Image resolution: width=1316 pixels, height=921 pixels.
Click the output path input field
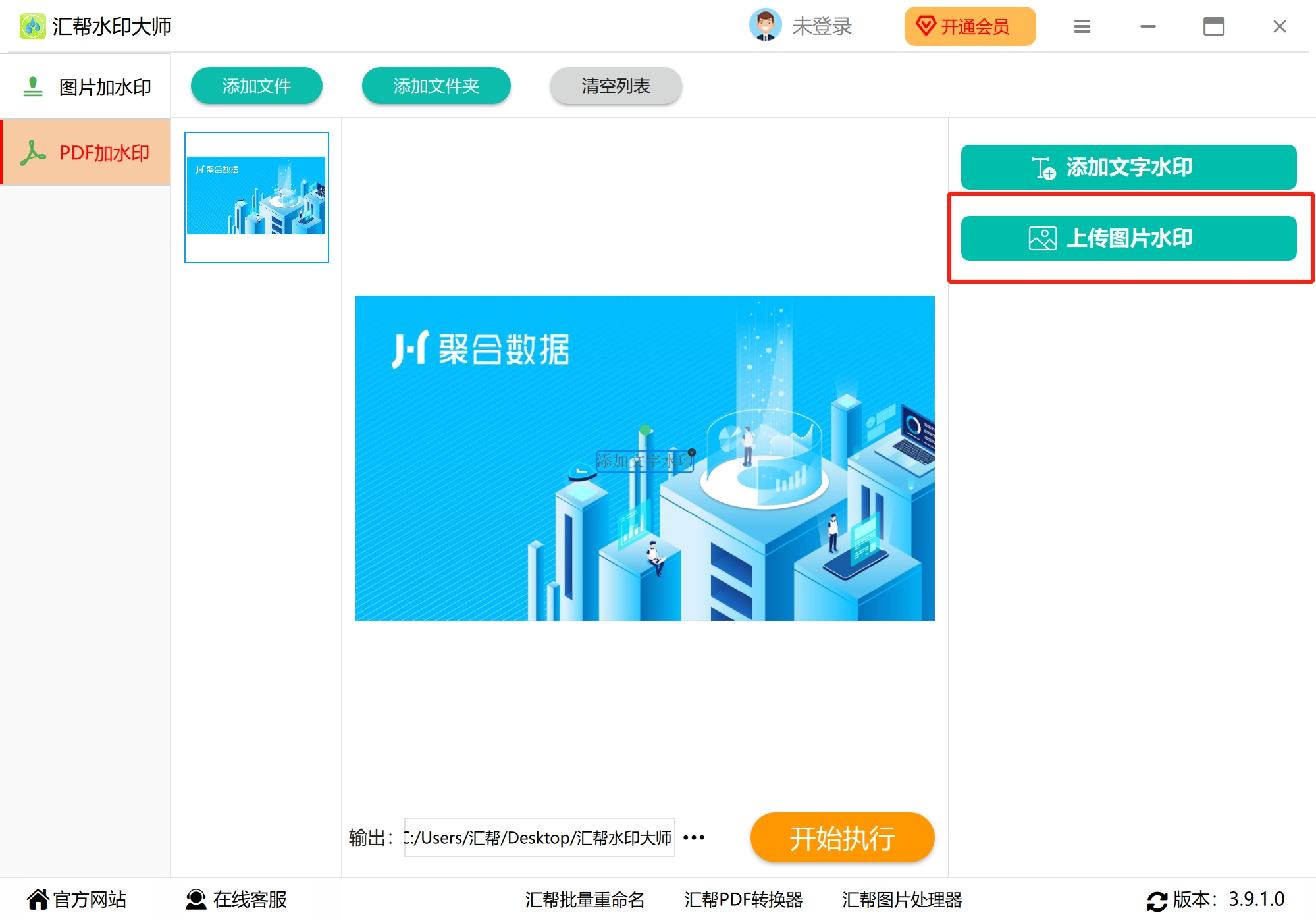pos(539,837)
